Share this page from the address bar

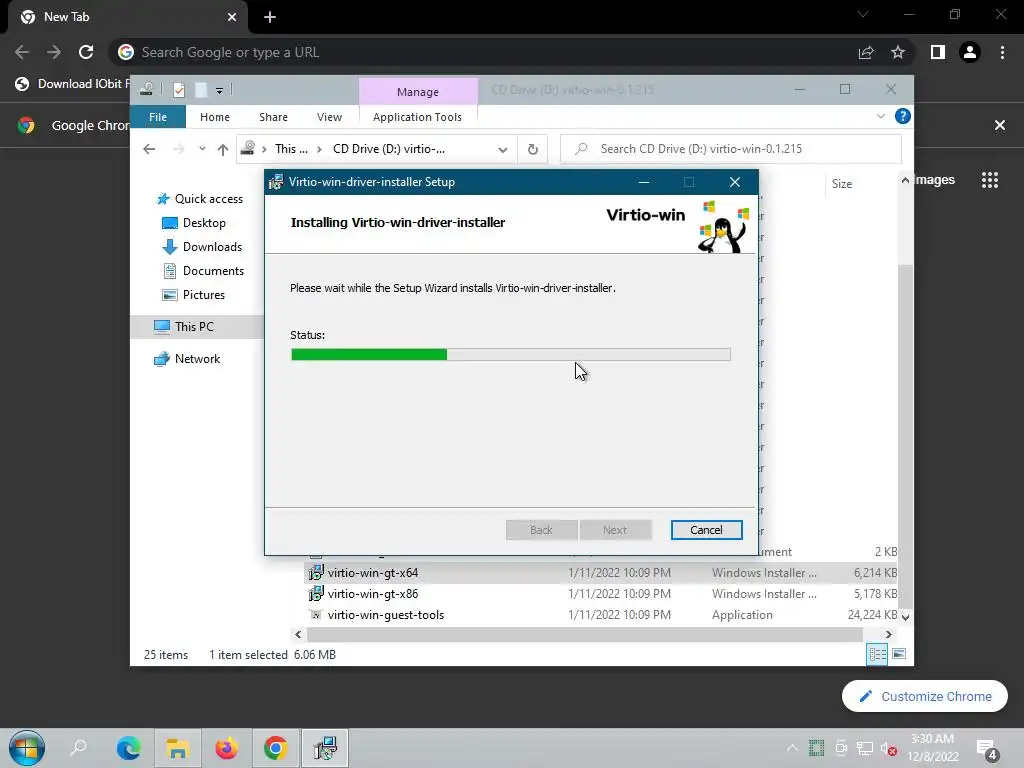[x=866, y=52]
